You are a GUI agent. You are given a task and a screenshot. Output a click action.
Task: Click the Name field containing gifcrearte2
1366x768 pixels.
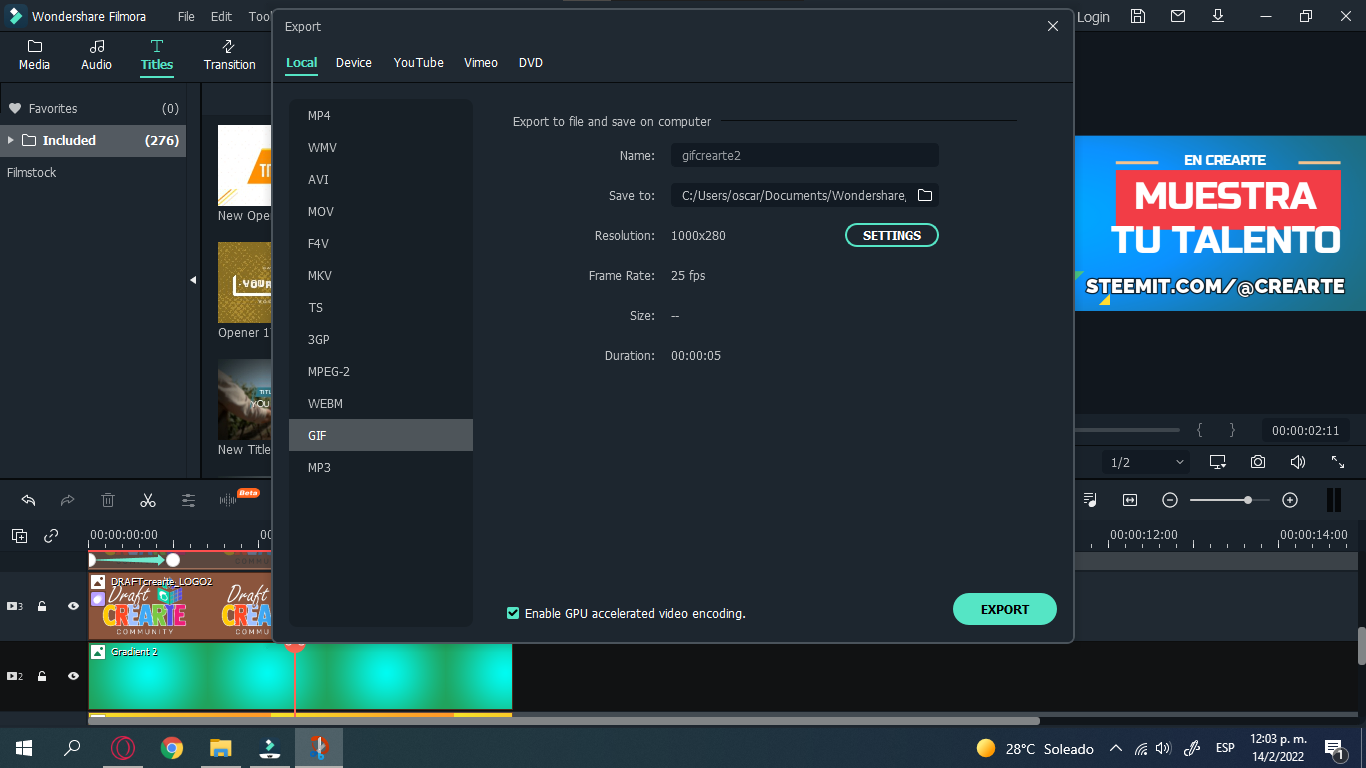(x=805, y=155)
